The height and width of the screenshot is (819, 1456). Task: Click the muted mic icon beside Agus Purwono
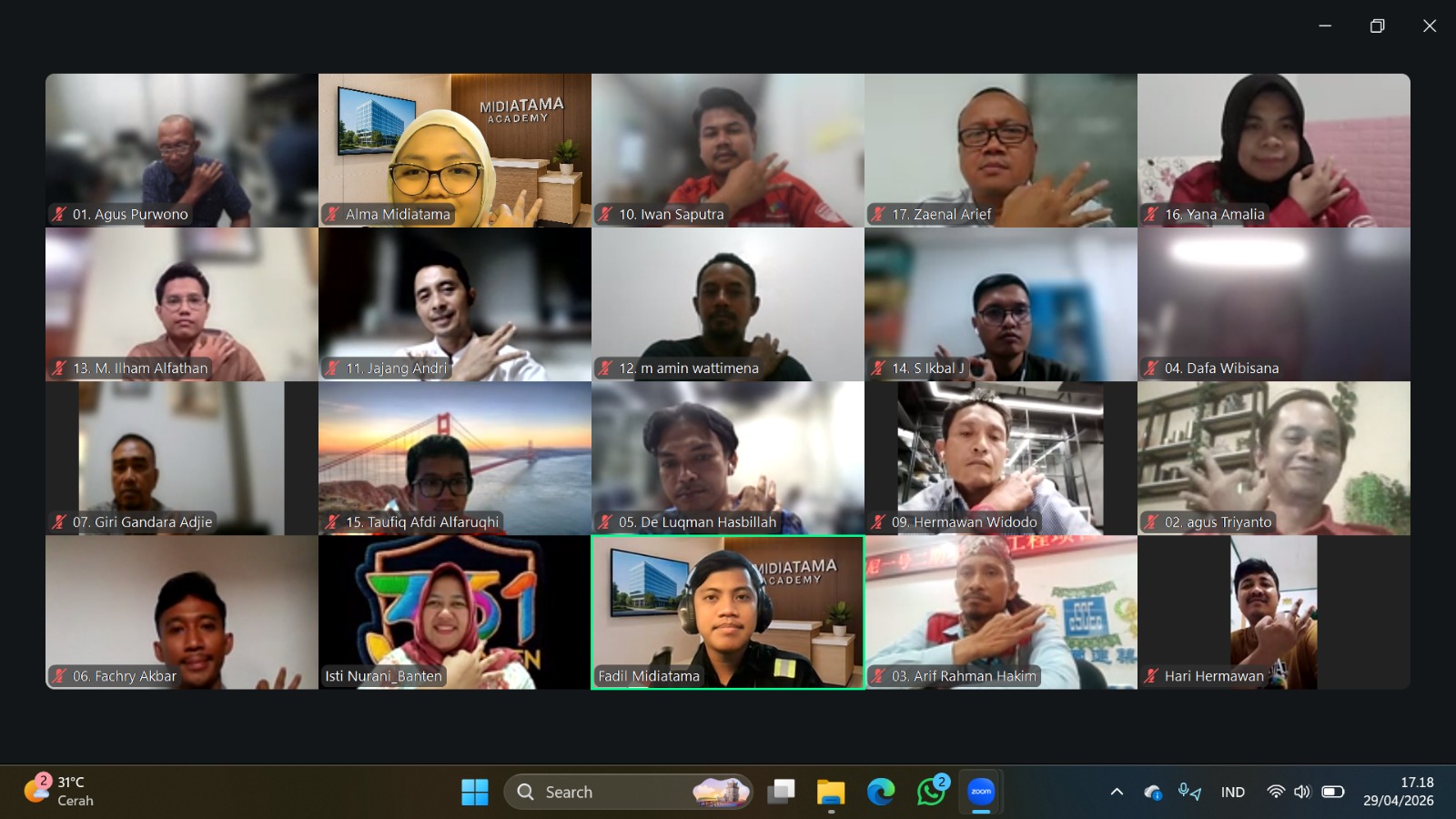(x=59, y=215)
